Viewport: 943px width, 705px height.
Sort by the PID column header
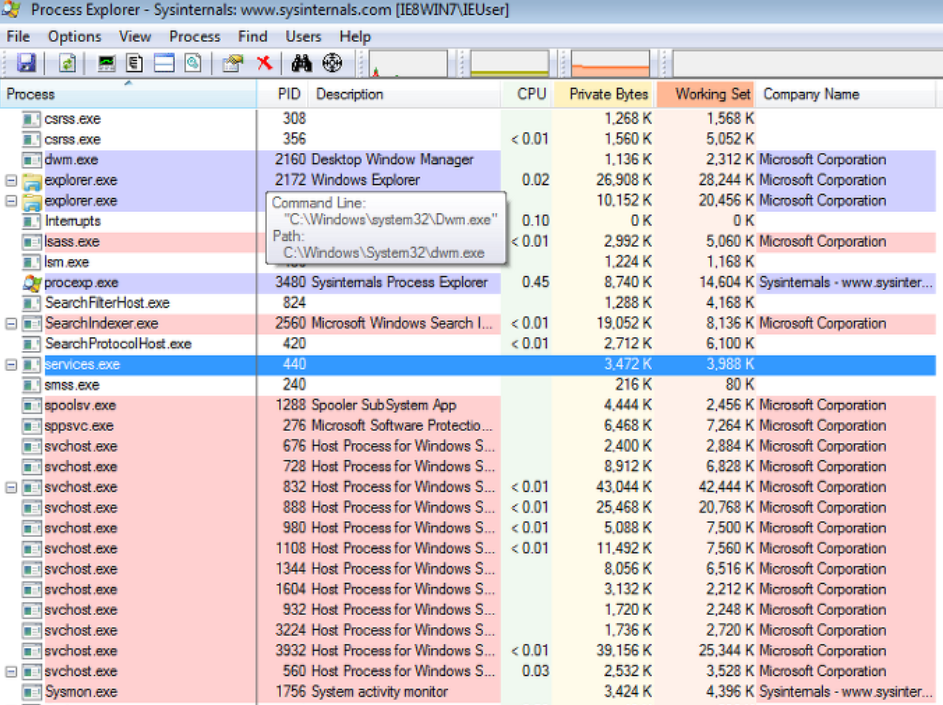(x=283, y=94)
